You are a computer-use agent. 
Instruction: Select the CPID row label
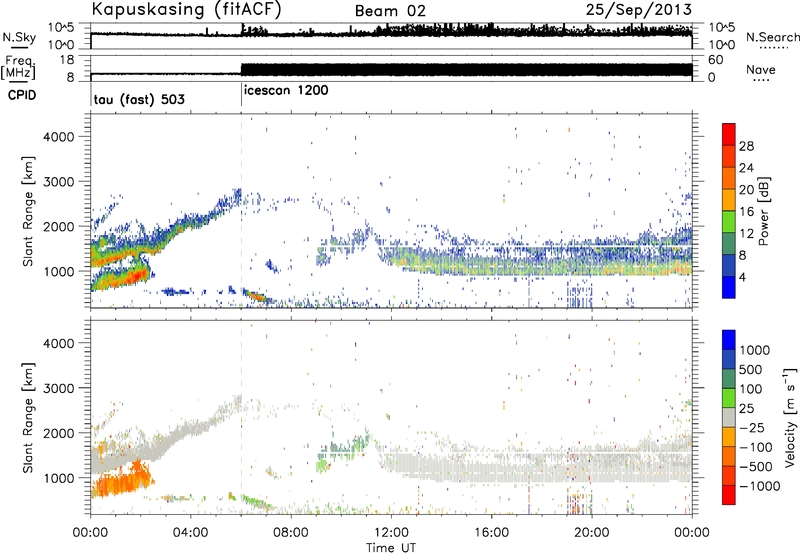(x=22, y=95)
